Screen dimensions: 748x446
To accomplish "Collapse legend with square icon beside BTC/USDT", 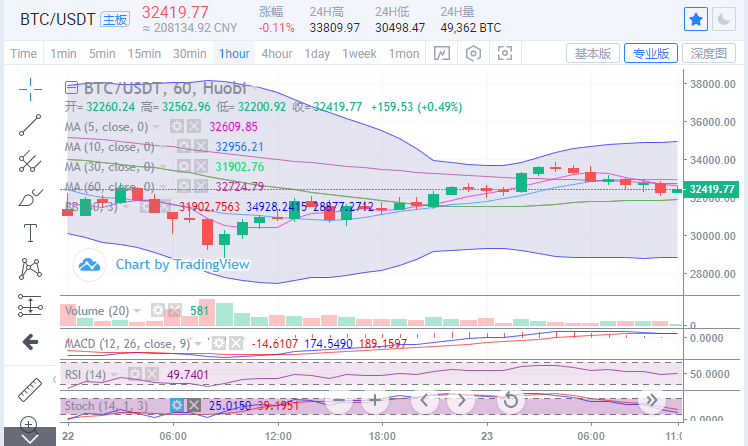I will click(x=71, y=88).
